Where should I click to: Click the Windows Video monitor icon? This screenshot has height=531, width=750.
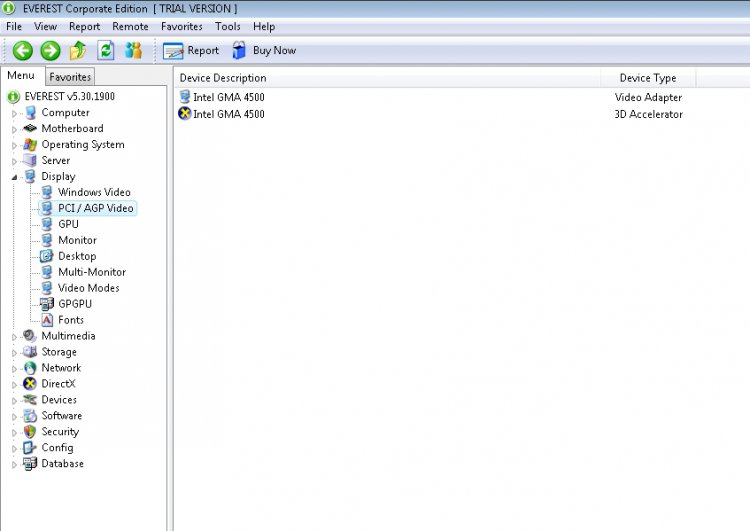point(47,192)
